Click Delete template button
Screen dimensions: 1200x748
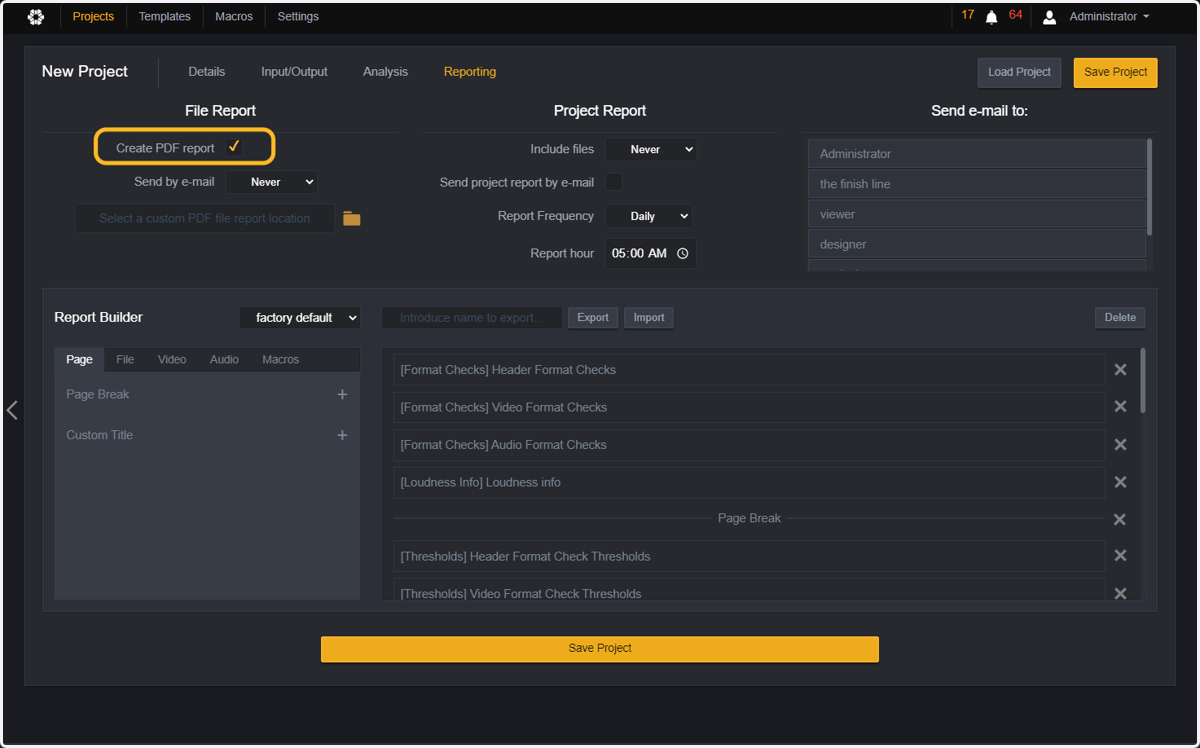click(1120, 317)
